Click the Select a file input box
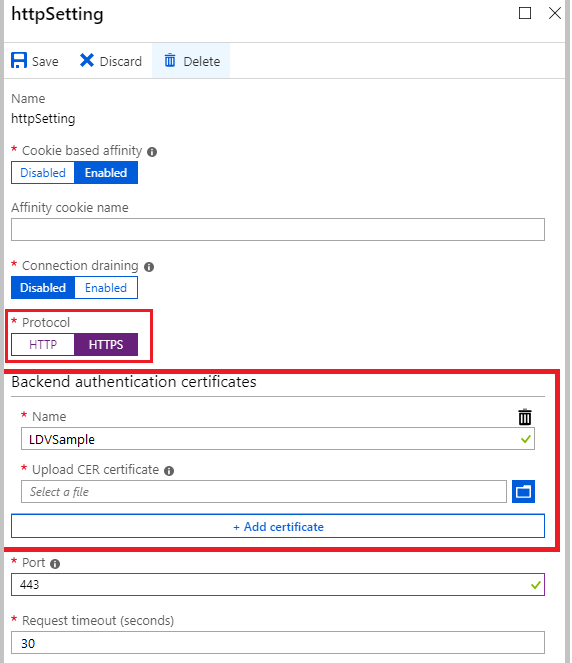The image size is (572, 663). (264, 491)
